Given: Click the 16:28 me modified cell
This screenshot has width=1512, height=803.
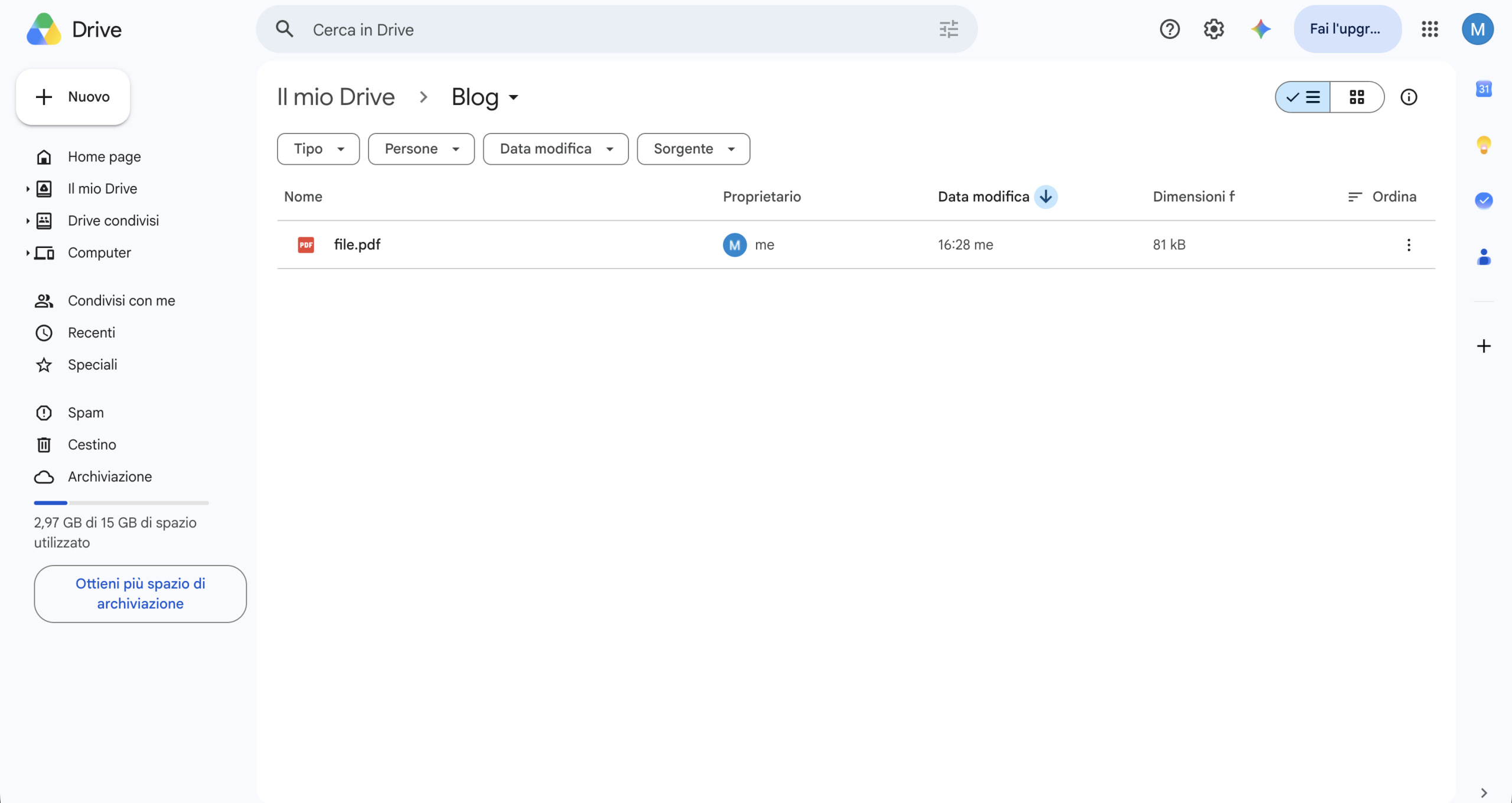Looking at the screenshot, I should pyautogui.click(x=965, y=244).
